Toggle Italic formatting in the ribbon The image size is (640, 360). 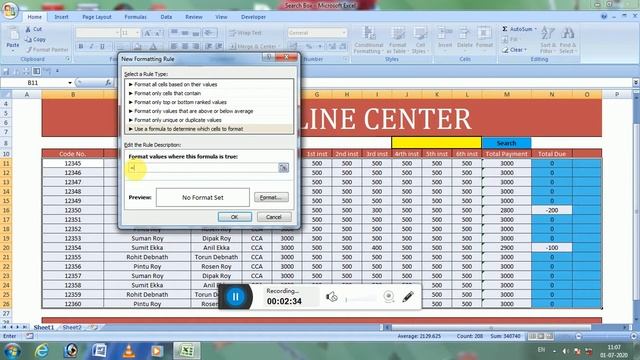point(91,47)
